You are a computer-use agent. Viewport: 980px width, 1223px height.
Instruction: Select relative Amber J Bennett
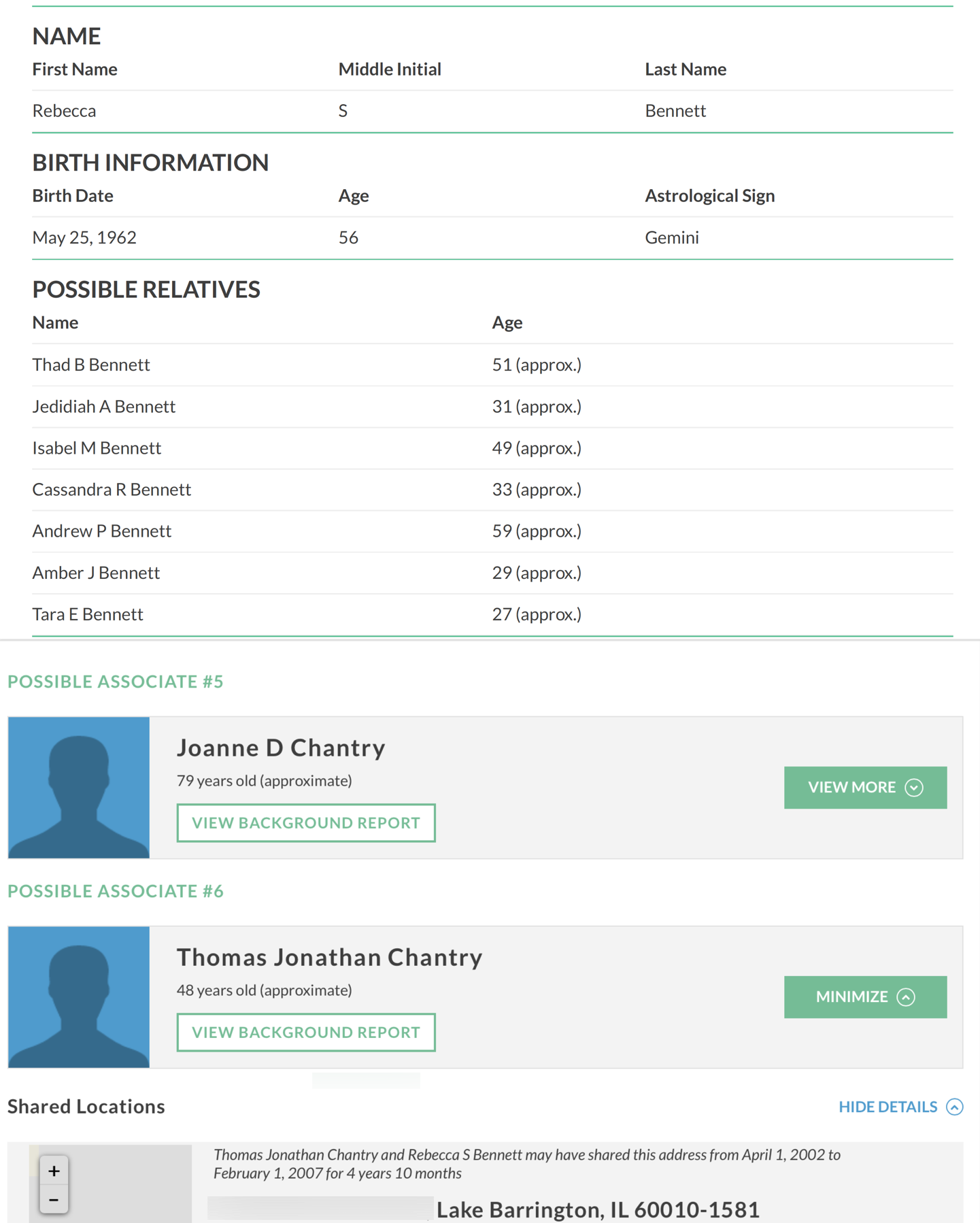coord(96,573)
